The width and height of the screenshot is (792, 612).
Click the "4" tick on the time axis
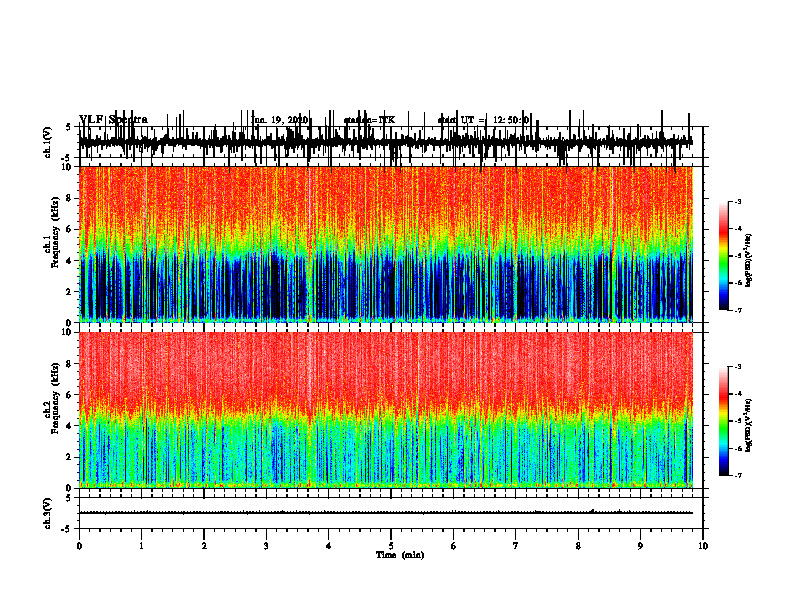(x=329, y=546)
